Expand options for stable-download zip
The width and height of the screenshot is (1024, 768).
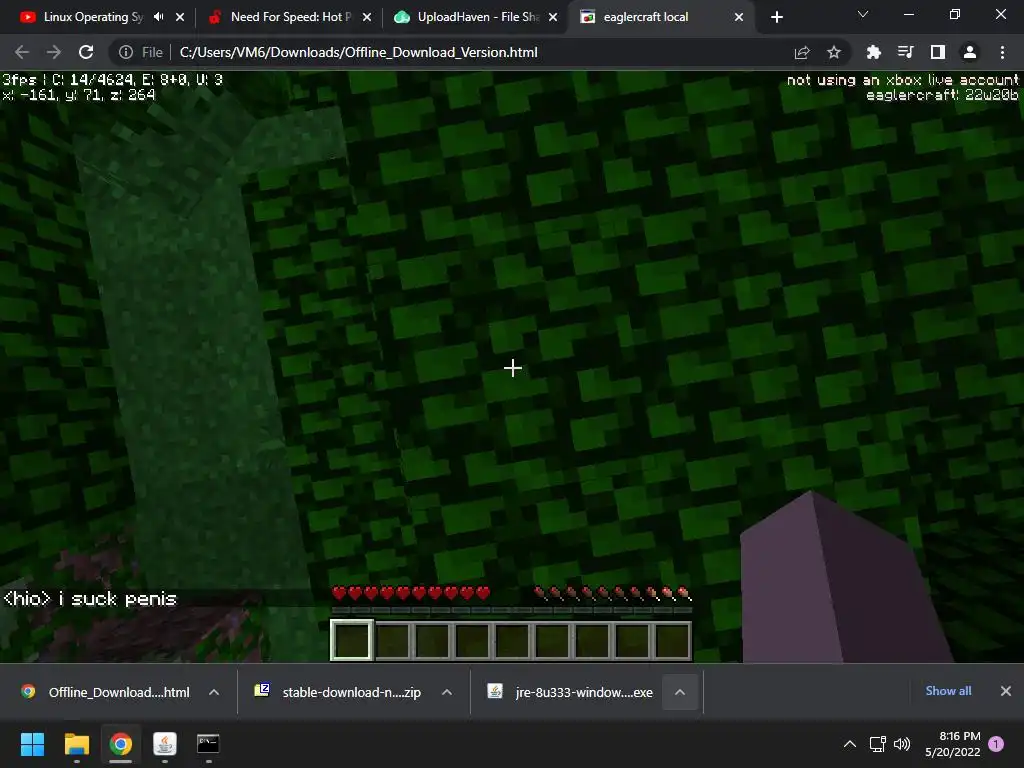pos(447,692)
